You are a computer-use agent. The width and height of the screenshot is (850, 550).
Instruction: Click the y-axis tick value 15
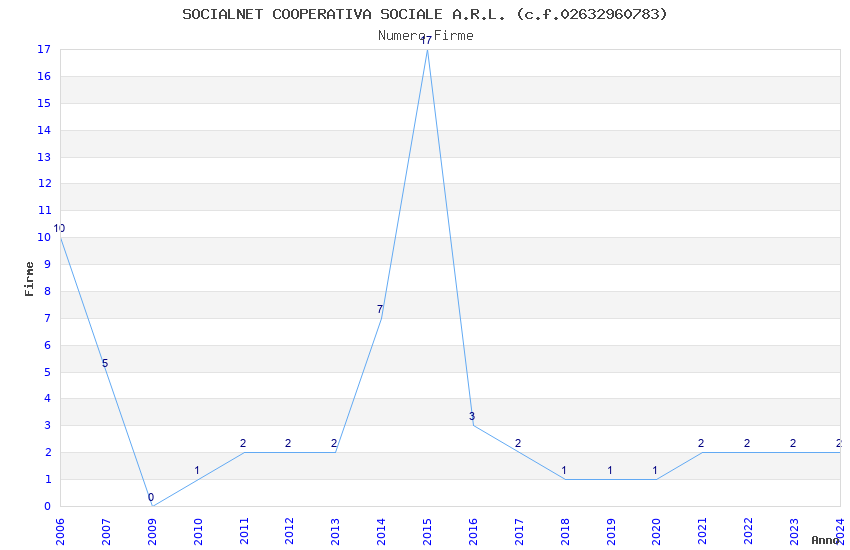point(44,103)
